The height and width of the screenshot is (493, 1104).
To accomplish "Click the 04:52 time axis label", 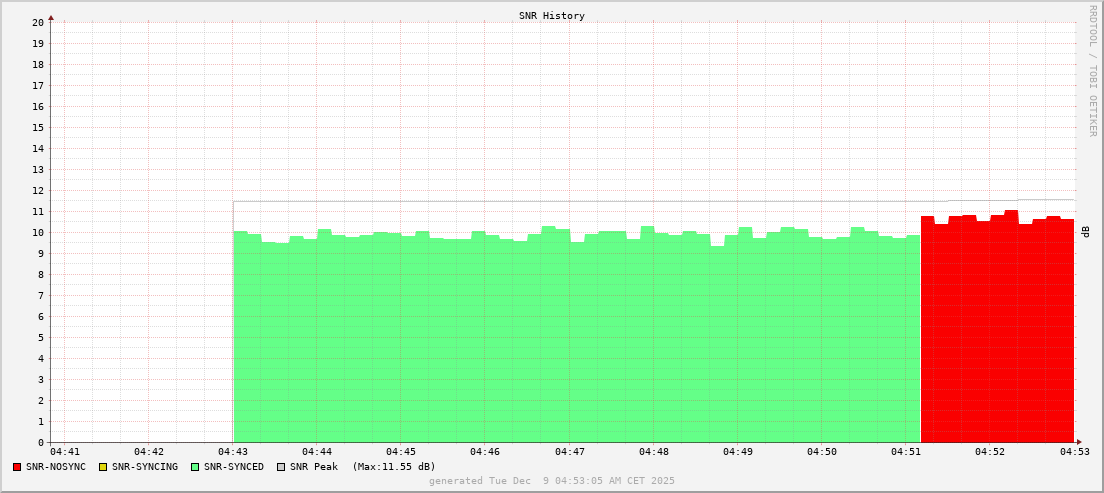I will click(x=990, y=453).
